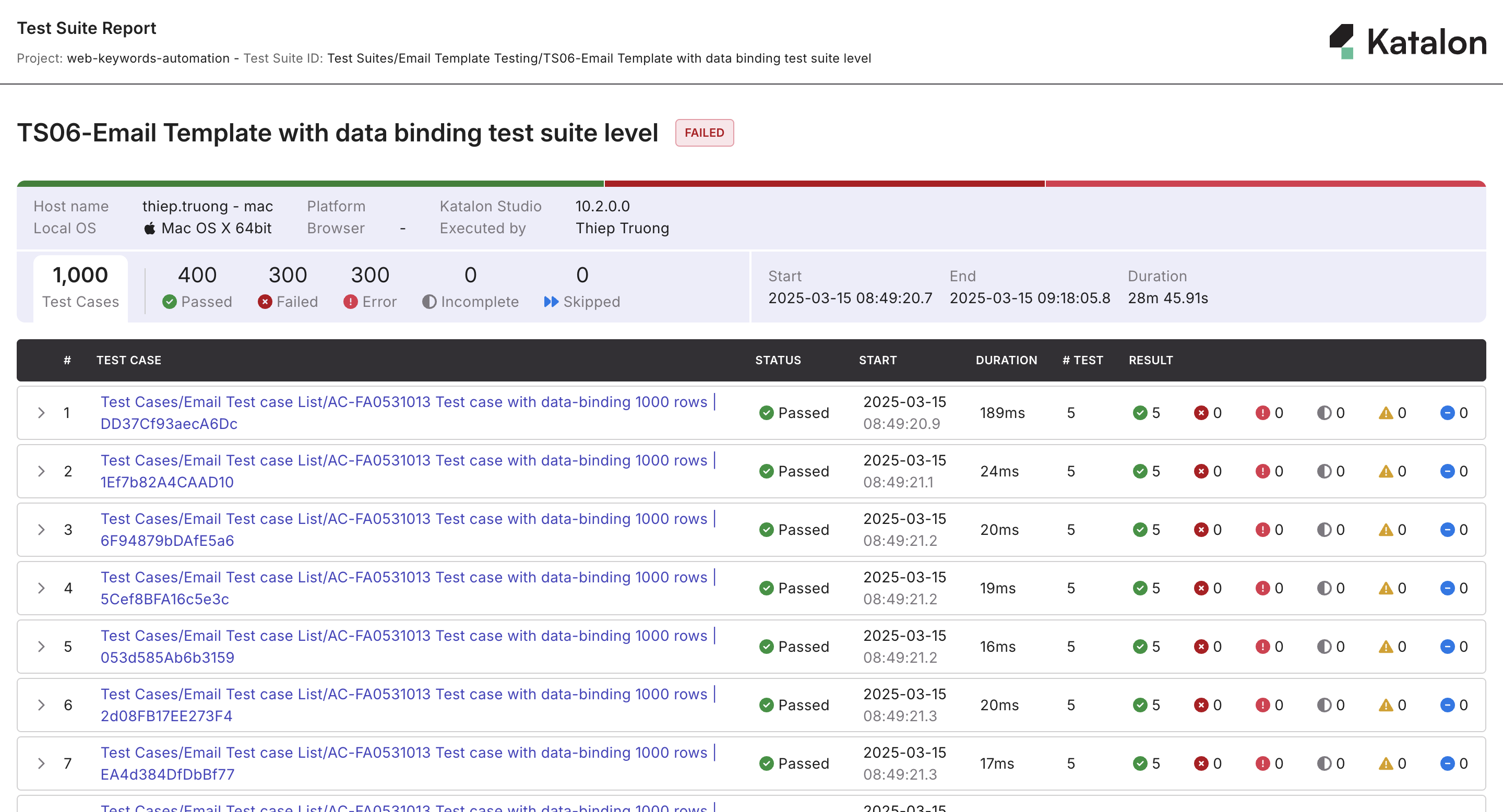This screenshot has height=812, width=1503.
Task: Expand test case row 7
Action: [x=41, y=763]
